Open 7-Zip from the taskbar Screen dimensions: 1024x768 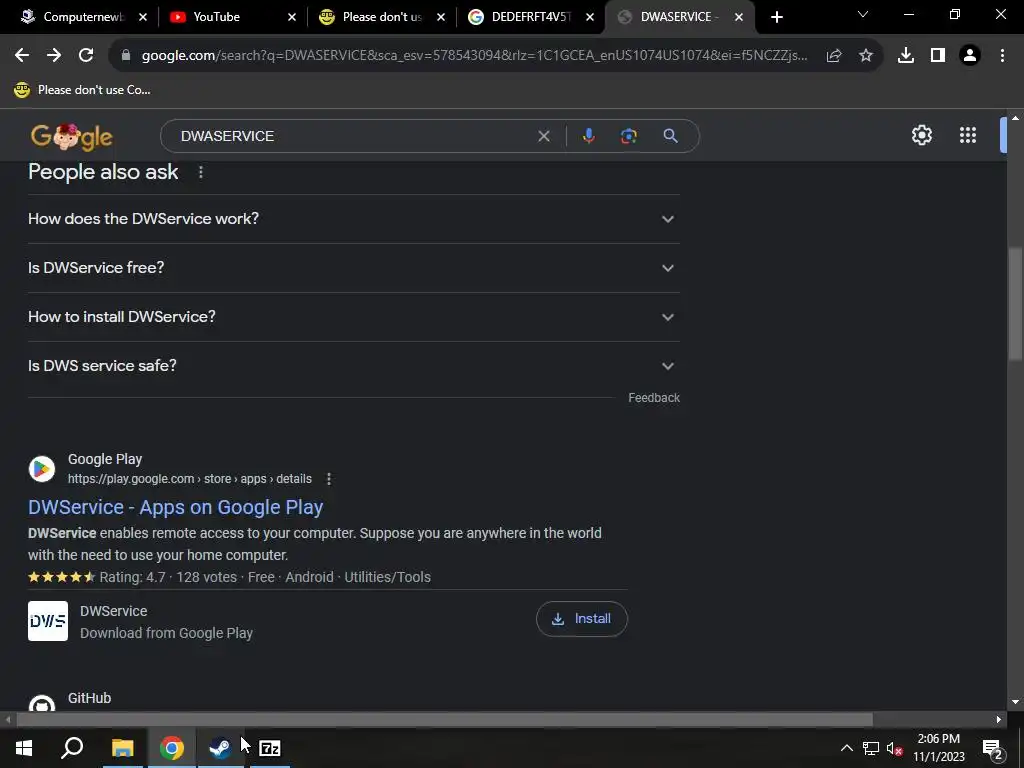pos(270,748)
